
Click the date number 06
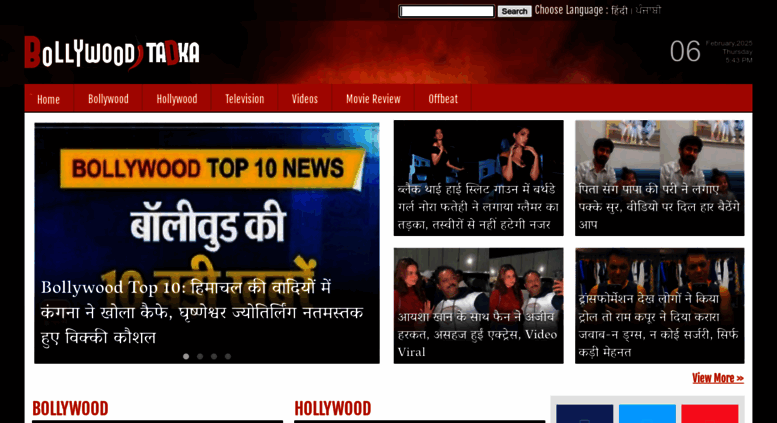tap(685, 52)
